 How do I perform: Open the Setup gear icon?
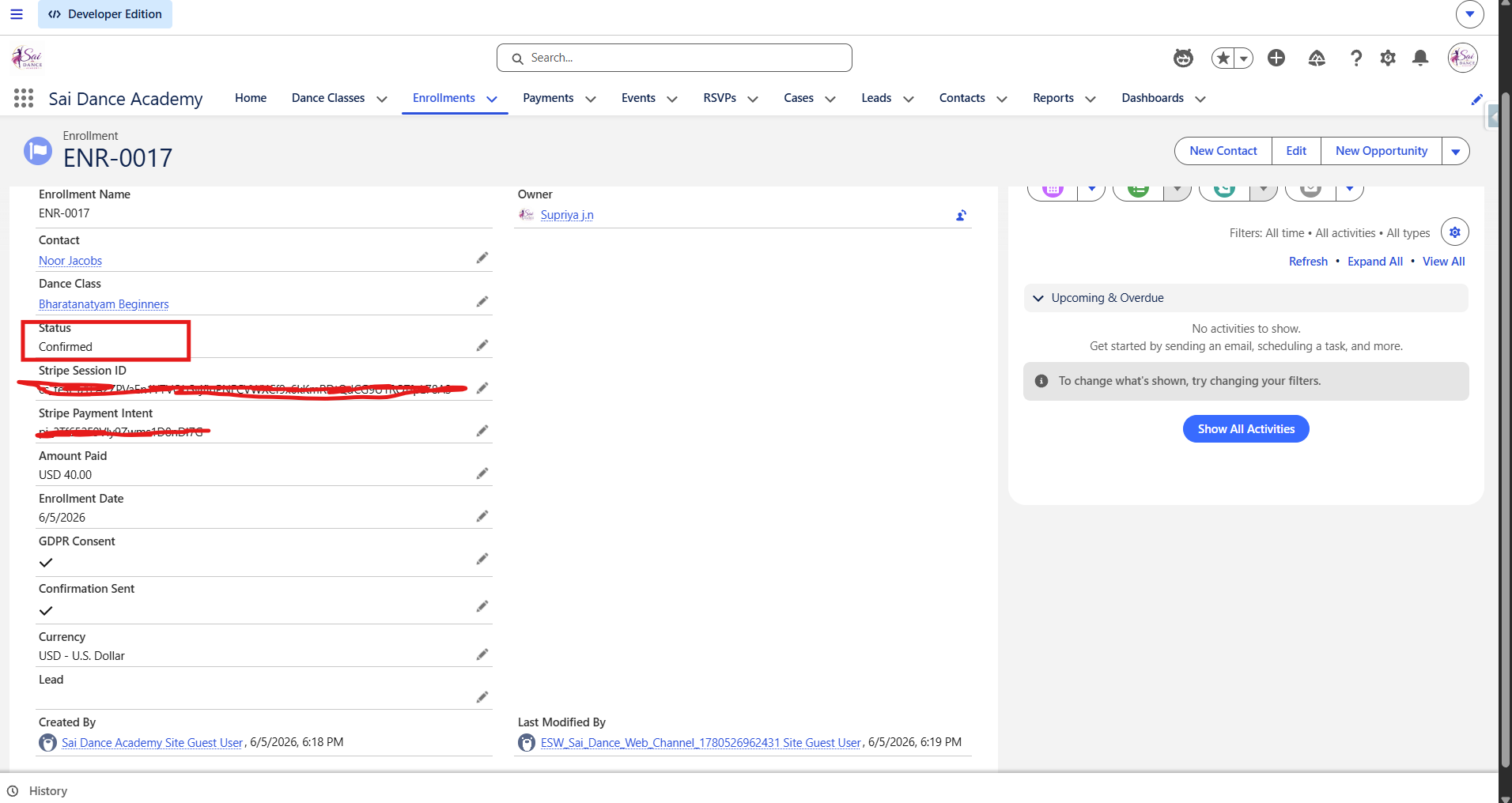[x=1388, y=58]
